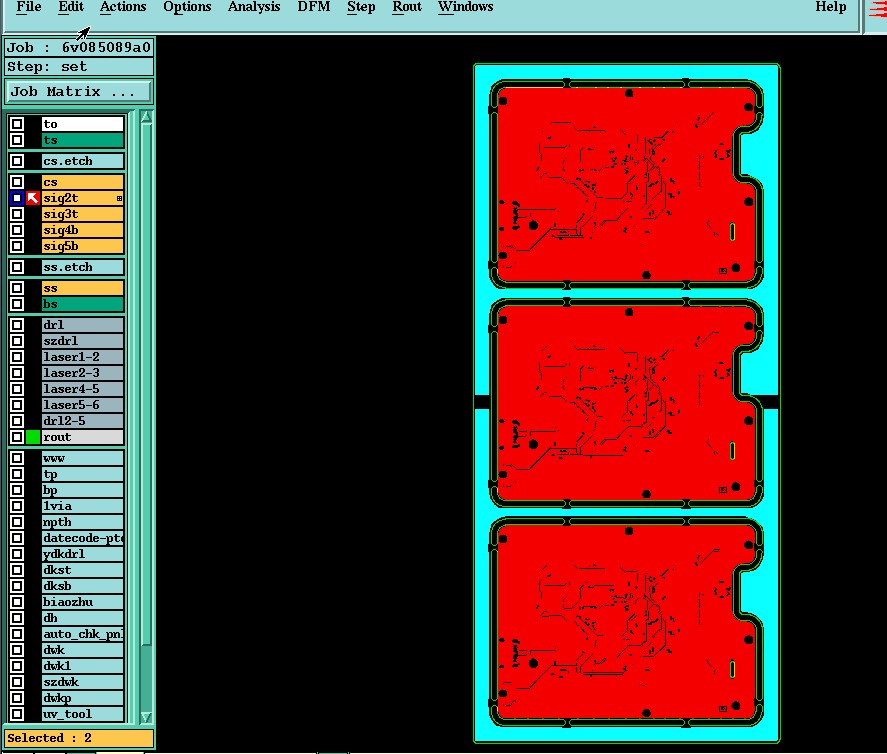Select the drl2-5 layer name
The image size is (887, 754).
click(x=83, y=421)
